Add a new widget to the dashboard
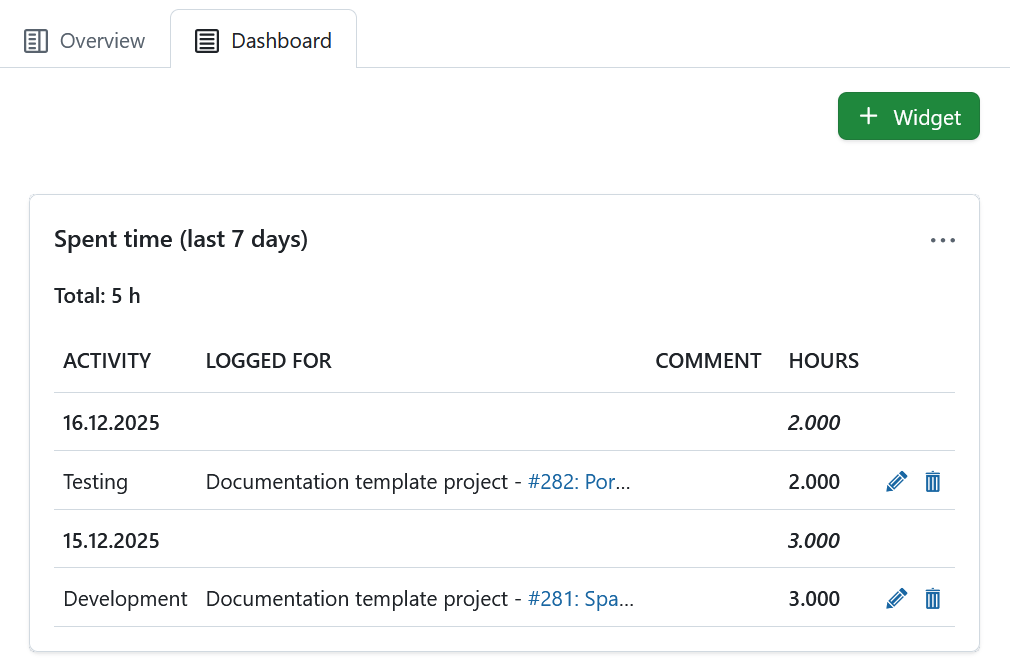Image resolution: width=1018 pixels, height=667 pixels. 908,116
